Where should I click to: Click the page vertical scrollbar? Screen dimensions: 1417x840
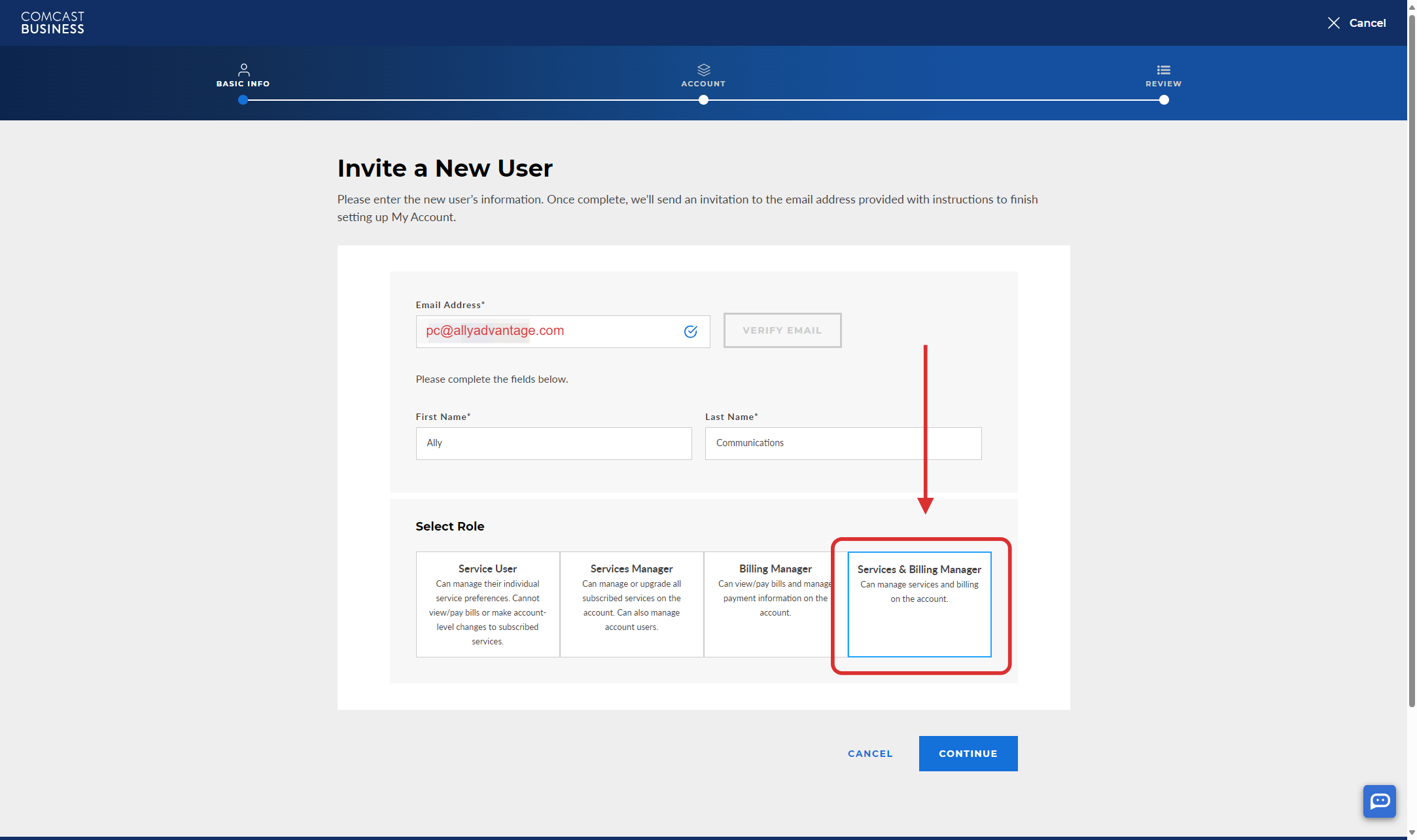[1412, 360]
